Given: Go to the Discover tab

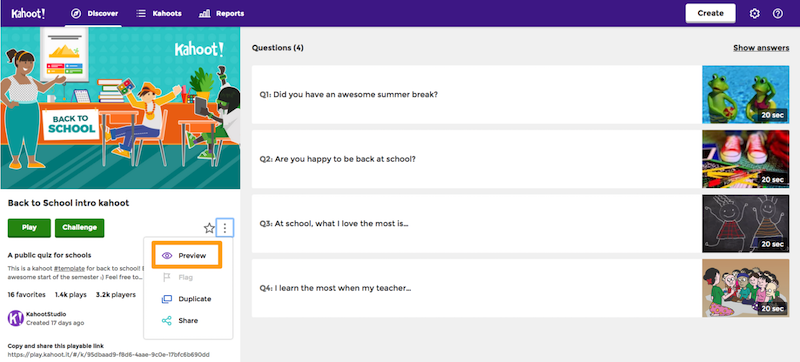Looking at the screenshot, I should click(95, 14).
